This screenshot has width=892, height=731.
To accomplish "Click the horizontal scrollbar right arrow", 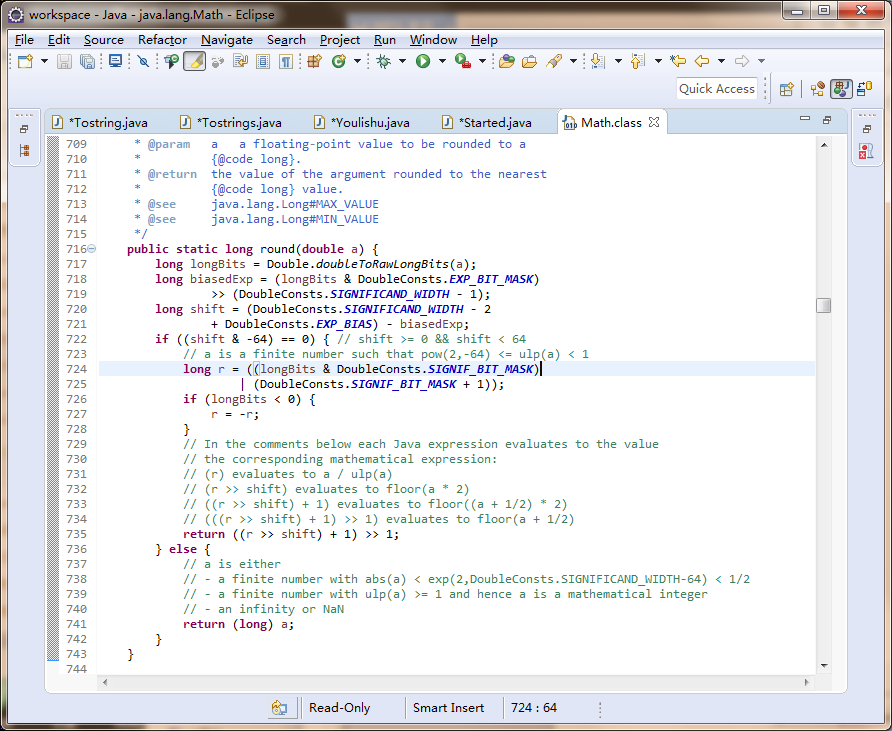I will pos(807,682).
